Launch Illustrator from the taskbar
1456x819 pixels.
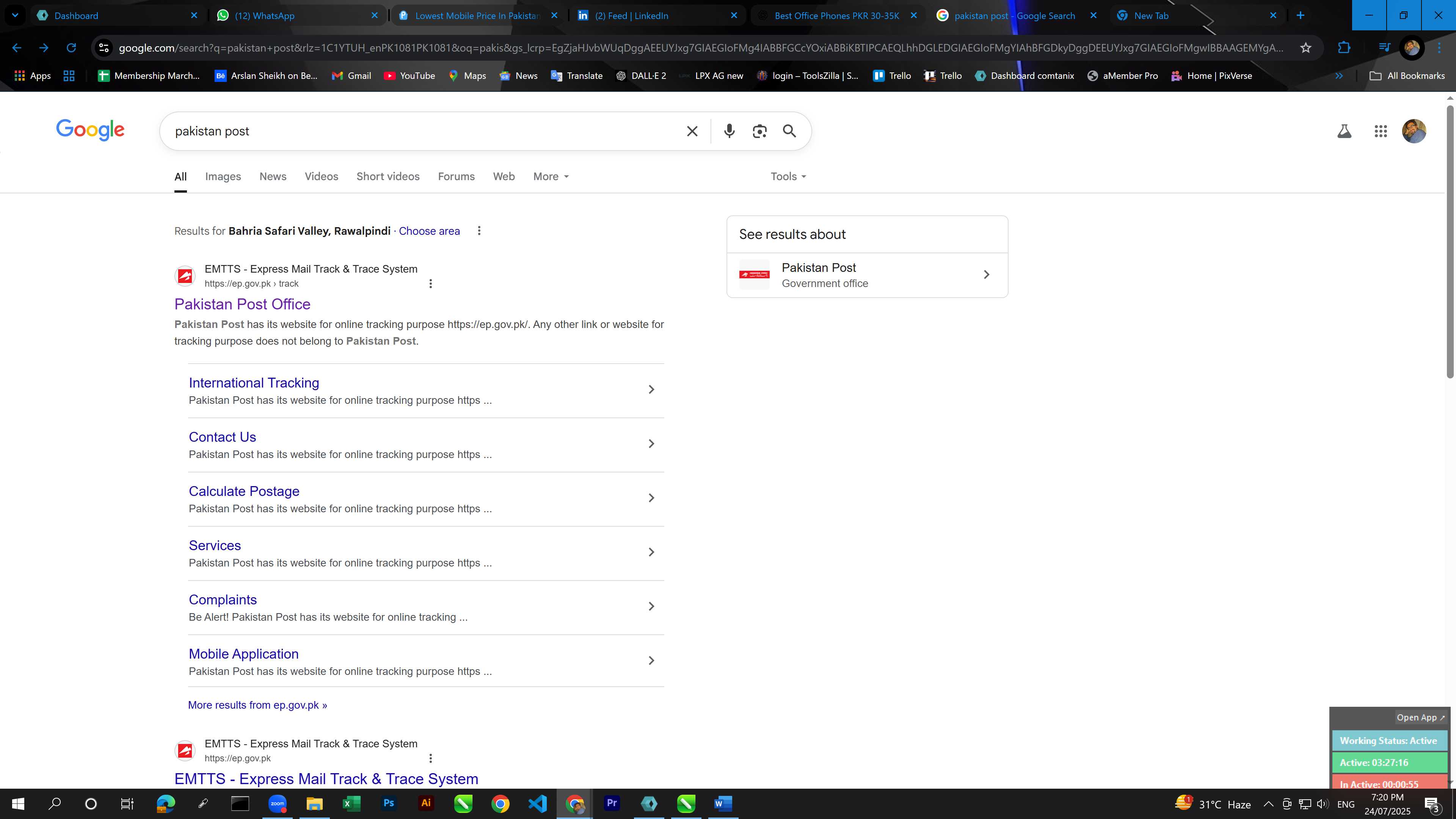coord(426,803)
